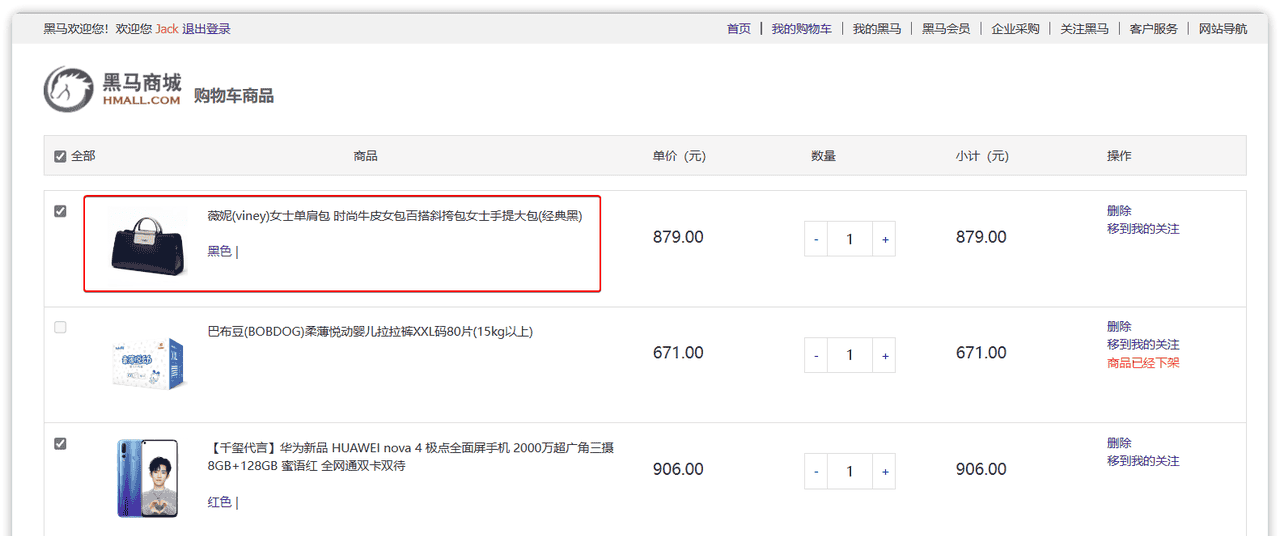Delete the BOBDOG diapers from cart
Screen dimensions: 1280x536
coord(1119,327)
